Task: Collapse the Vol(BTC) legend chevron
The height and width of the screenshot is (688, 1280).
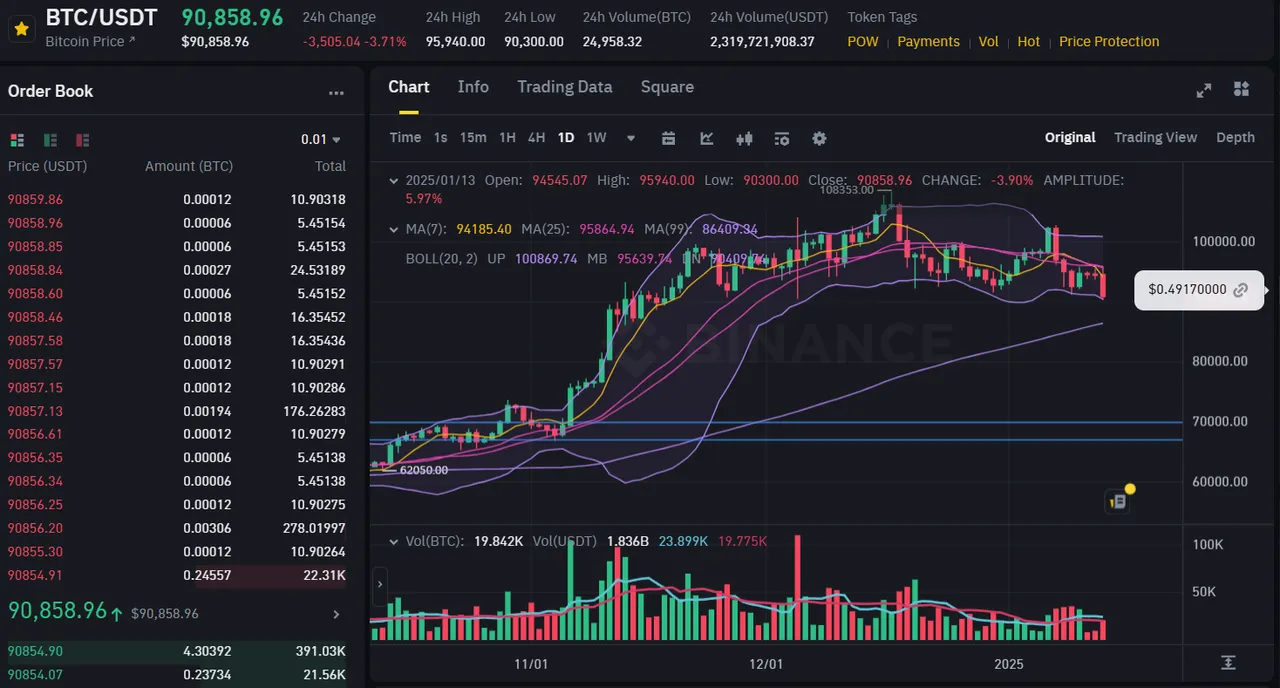Action: pyautogui.click(x=393, y=541)
